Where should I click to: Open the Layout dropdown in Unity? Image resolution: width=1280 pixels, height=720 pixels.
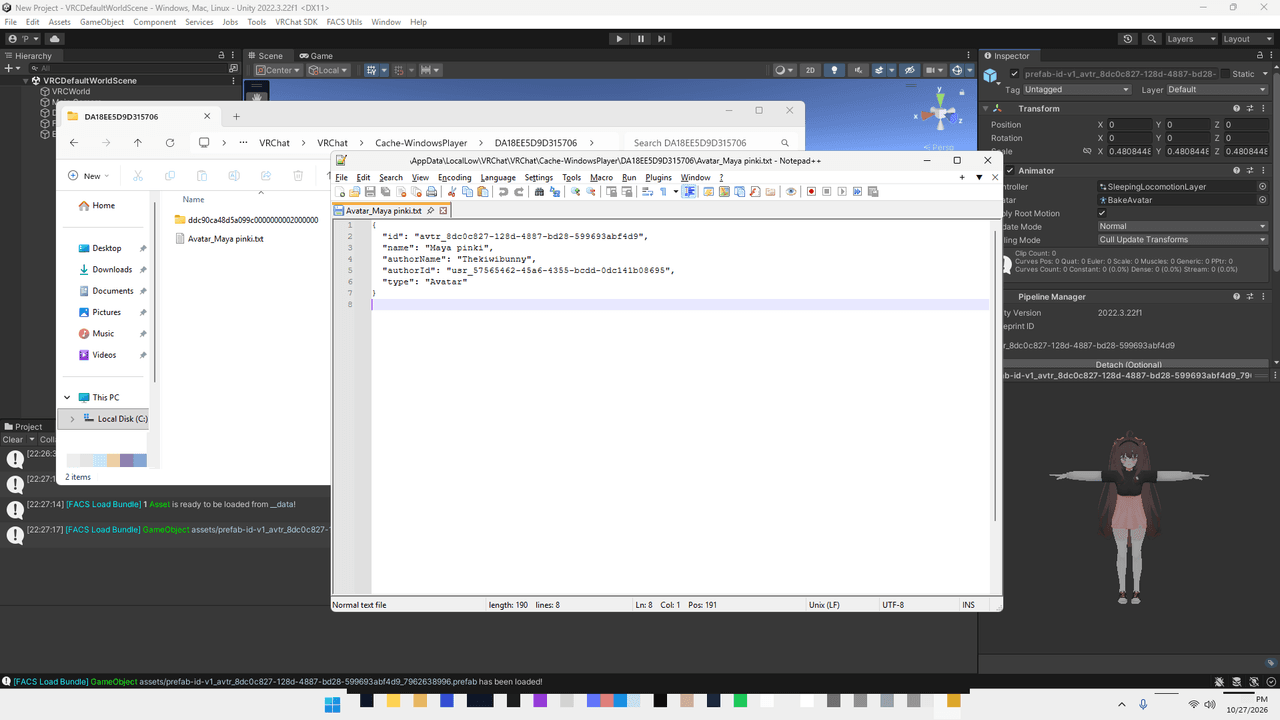1248,39
